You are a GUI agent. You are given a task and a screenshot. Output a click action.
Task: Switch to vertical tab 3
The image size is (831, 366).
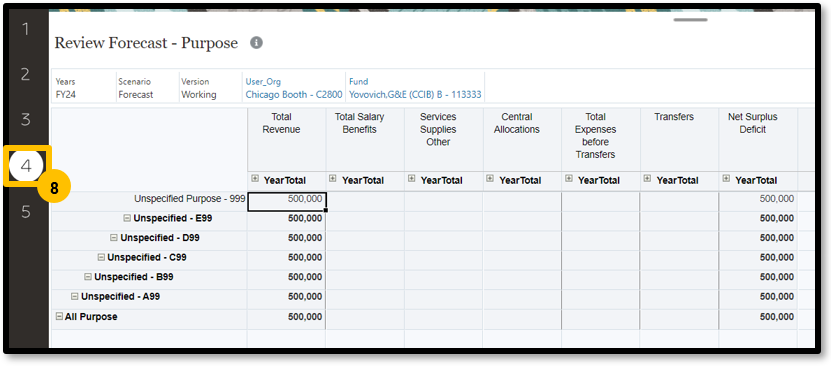25,120
